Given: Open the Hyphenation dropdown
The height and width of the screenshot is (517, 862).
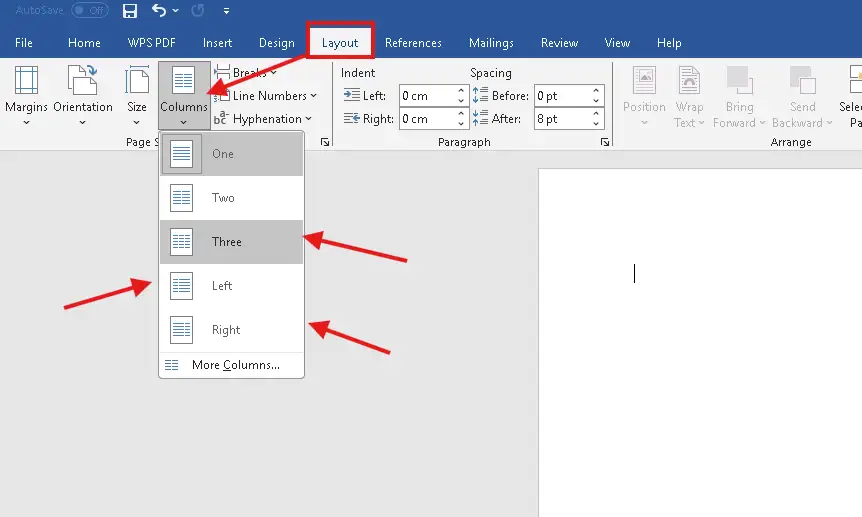Looking at the screenshot, I should [263, 119].
